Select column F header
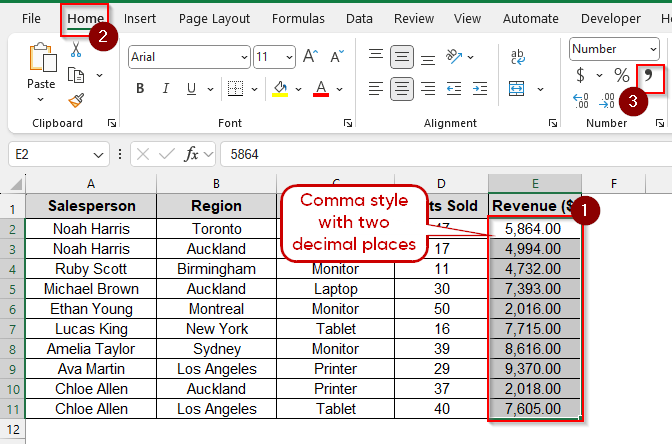 [612, 183]
